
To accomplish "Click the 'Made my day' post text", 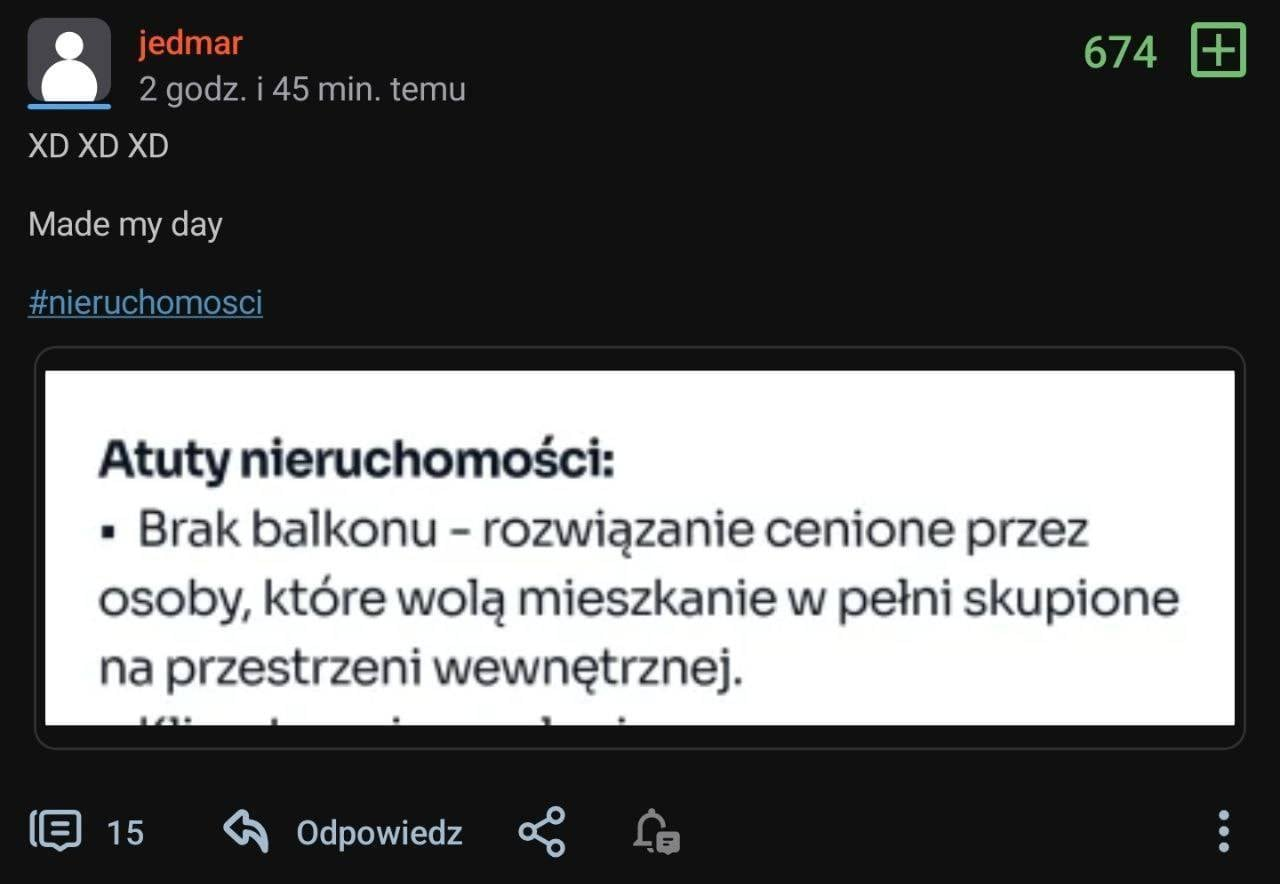I will click(125, 224).
